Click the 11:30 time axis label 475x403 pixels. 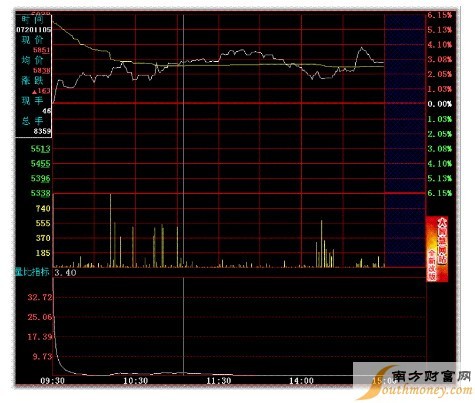click(x=218, y=381)
